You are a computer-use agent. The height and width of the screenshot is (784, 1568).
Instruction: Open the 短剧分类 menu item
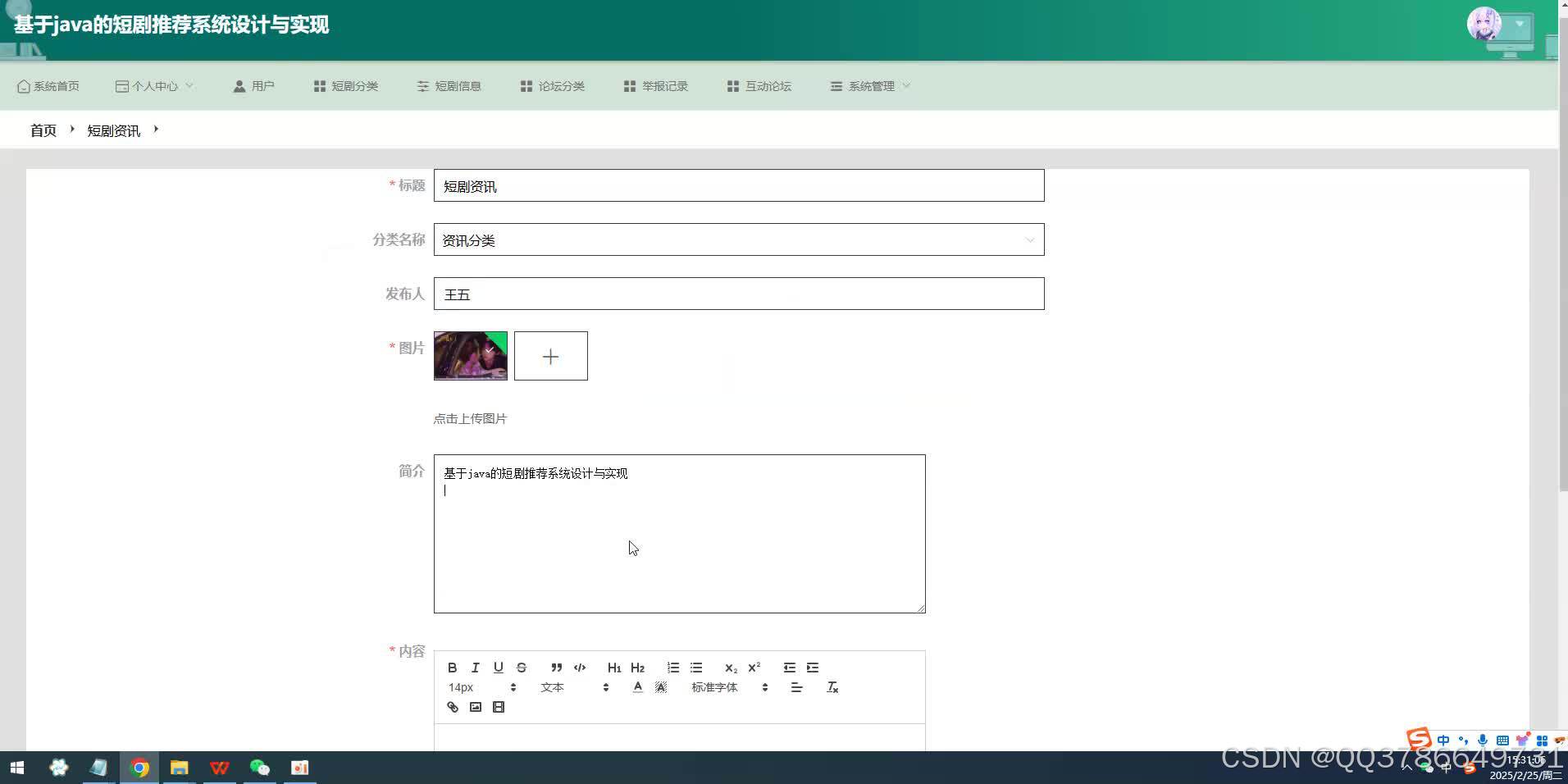pyautogui.click(x=345, y=86)
